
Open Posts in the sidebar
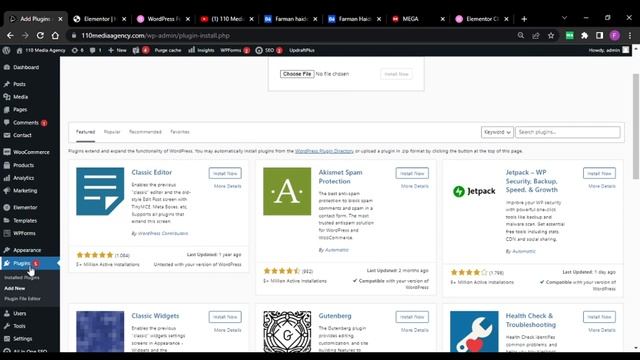tap(19, 84)
